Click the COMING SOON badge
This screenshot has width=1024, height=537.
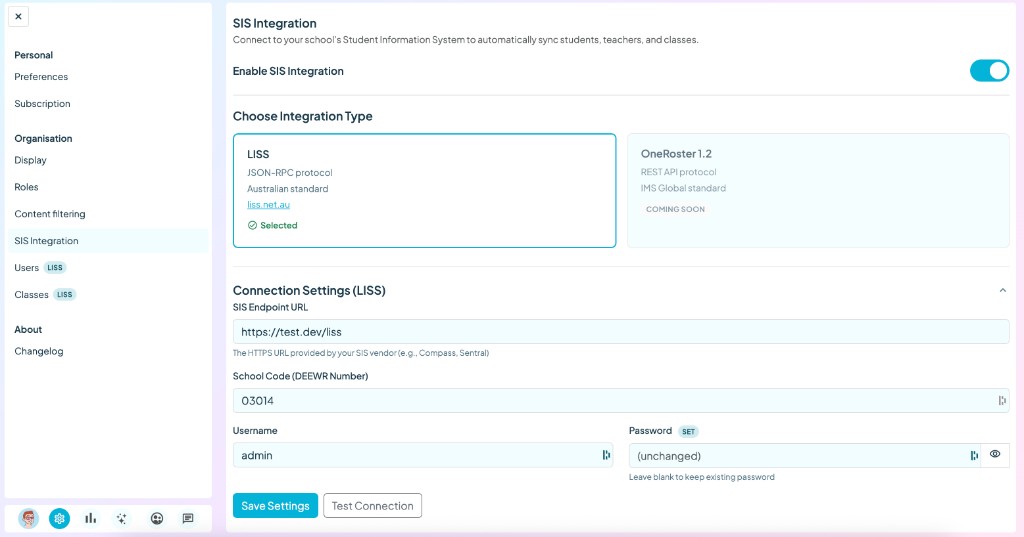pyautogui.click(x=675, y=209)
